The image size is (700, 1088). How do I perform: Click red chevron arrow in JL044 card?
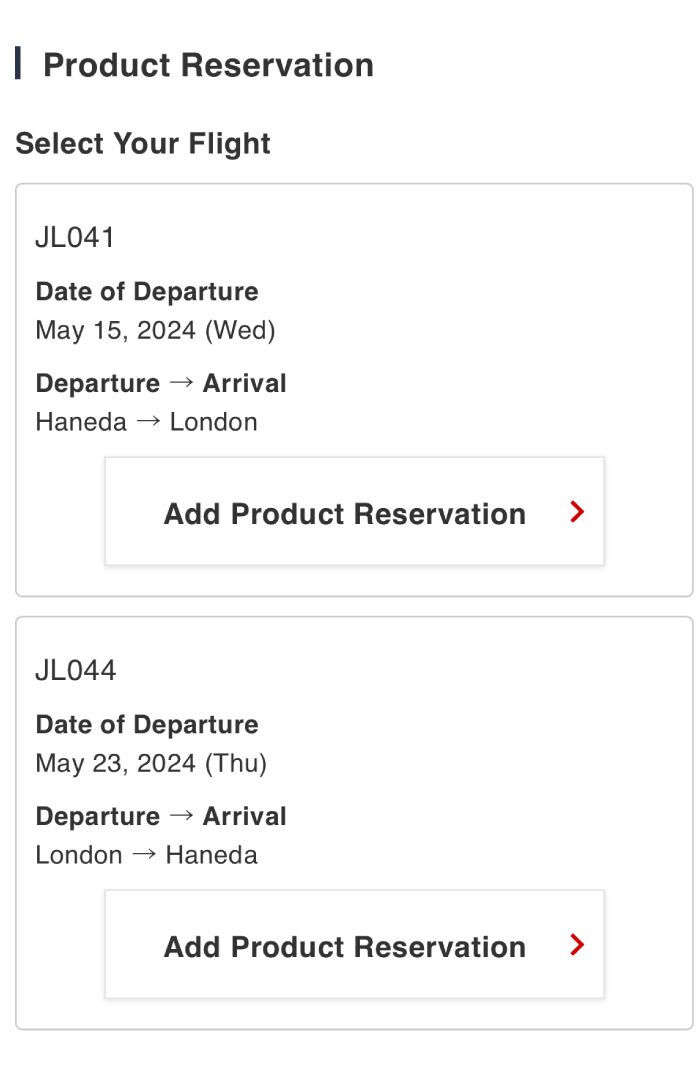[576, 945]
